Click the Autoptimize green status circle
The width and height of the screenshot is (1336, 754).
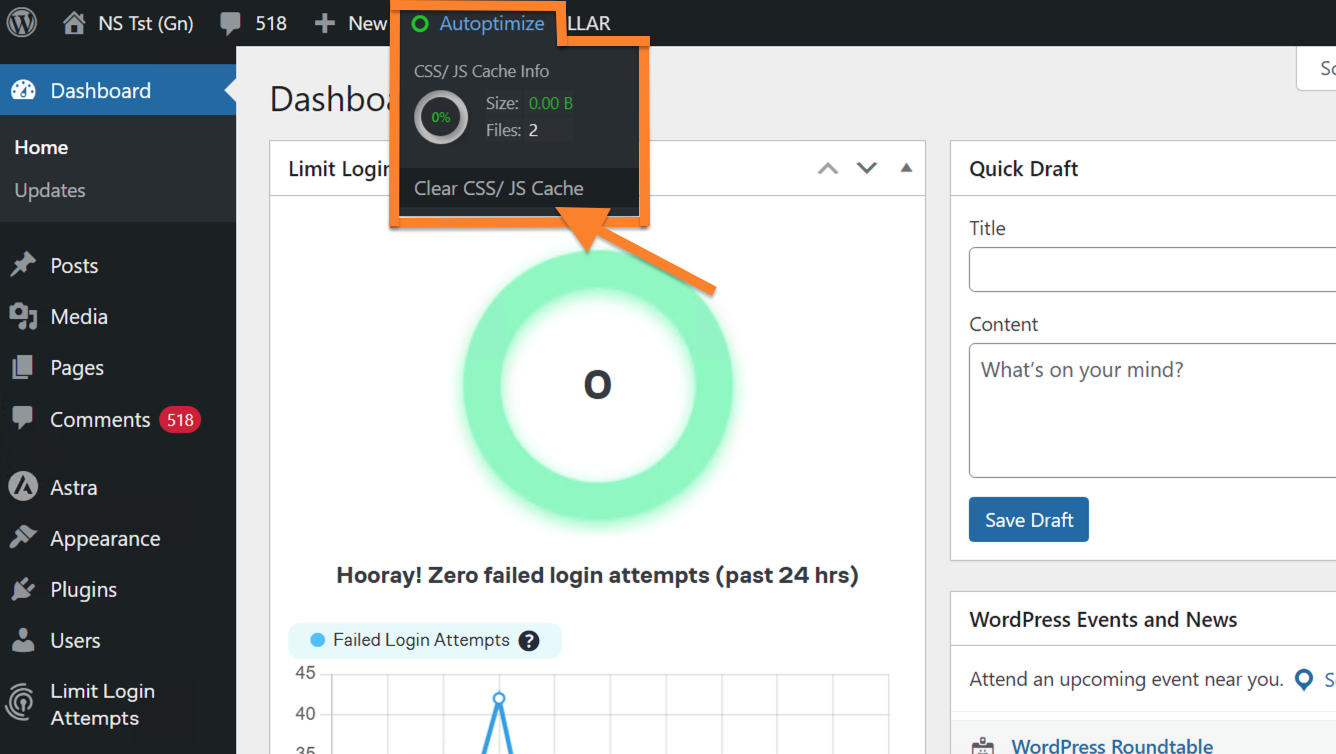pyautogui.click(x=420, y=23)
